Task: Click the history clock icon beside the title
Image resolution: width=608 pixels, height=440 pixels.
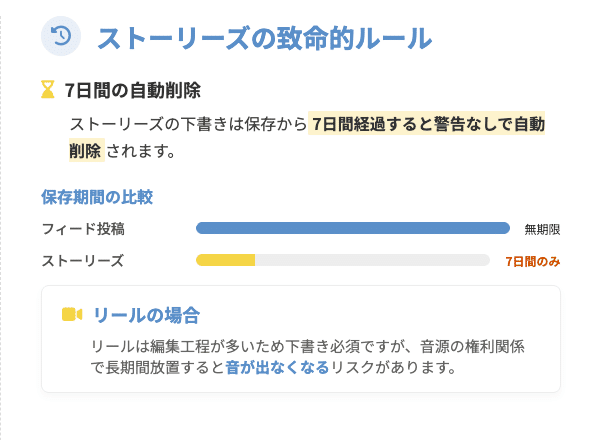Action: pyautogui.click(x=60, y=37)
